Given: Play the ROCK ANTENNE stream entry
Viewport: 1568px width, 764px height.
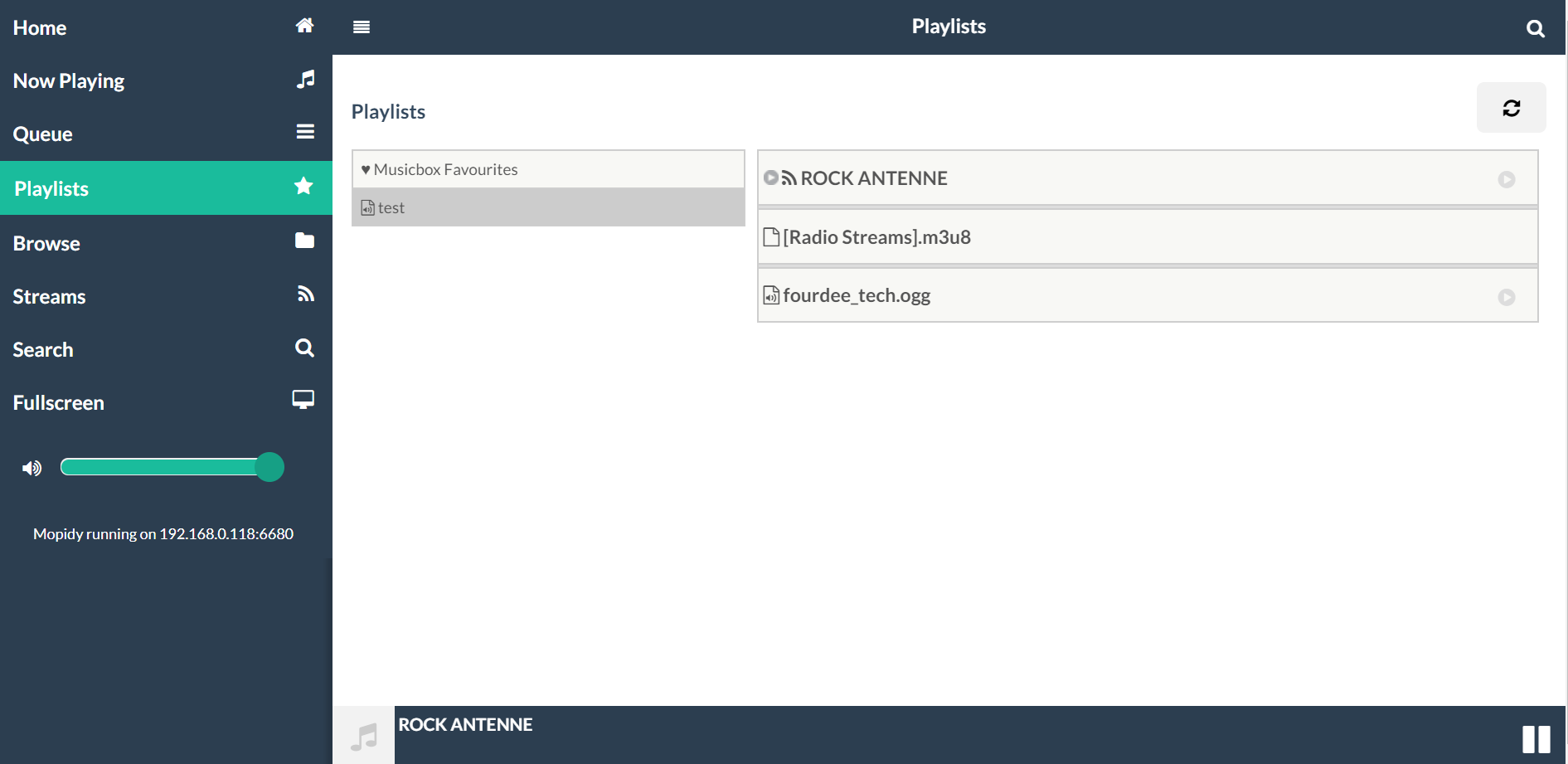Looking at the screenshot, I should click(x=1507, y=178).
